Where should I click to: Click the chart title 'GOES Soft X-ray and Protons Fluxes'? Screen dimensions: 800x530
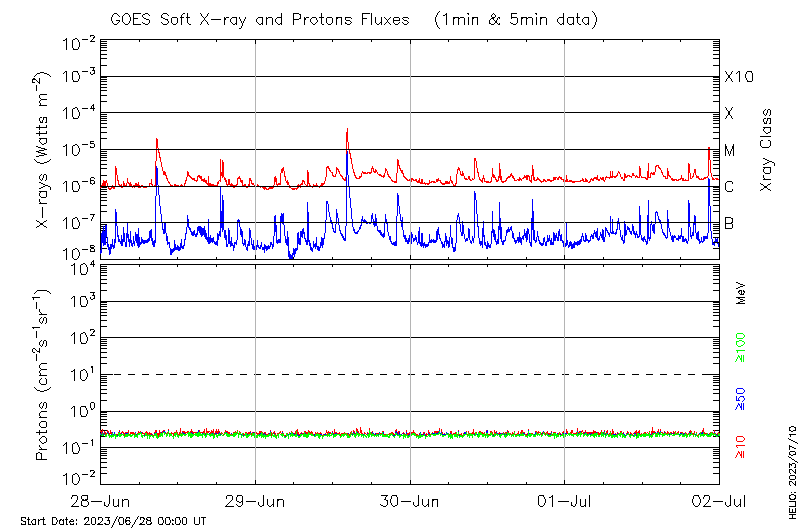pyautogui.click(x=267, y=19)
